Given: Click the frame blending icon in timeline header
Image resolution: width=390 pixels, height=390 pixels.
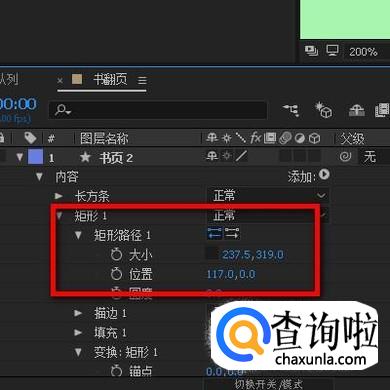Looking at the screenshot, I should 382,110.
